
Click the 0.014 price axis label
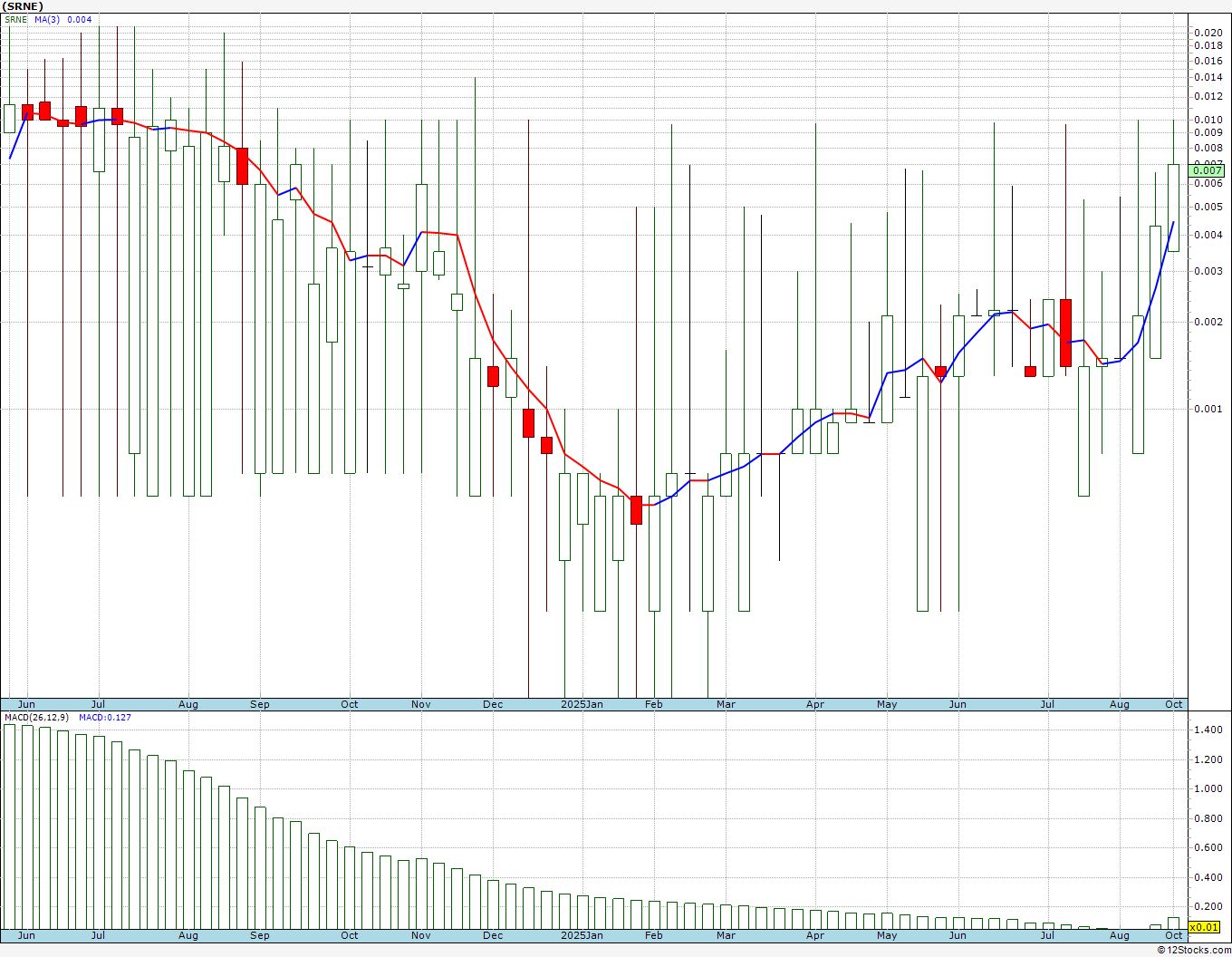pos(1208,77)
